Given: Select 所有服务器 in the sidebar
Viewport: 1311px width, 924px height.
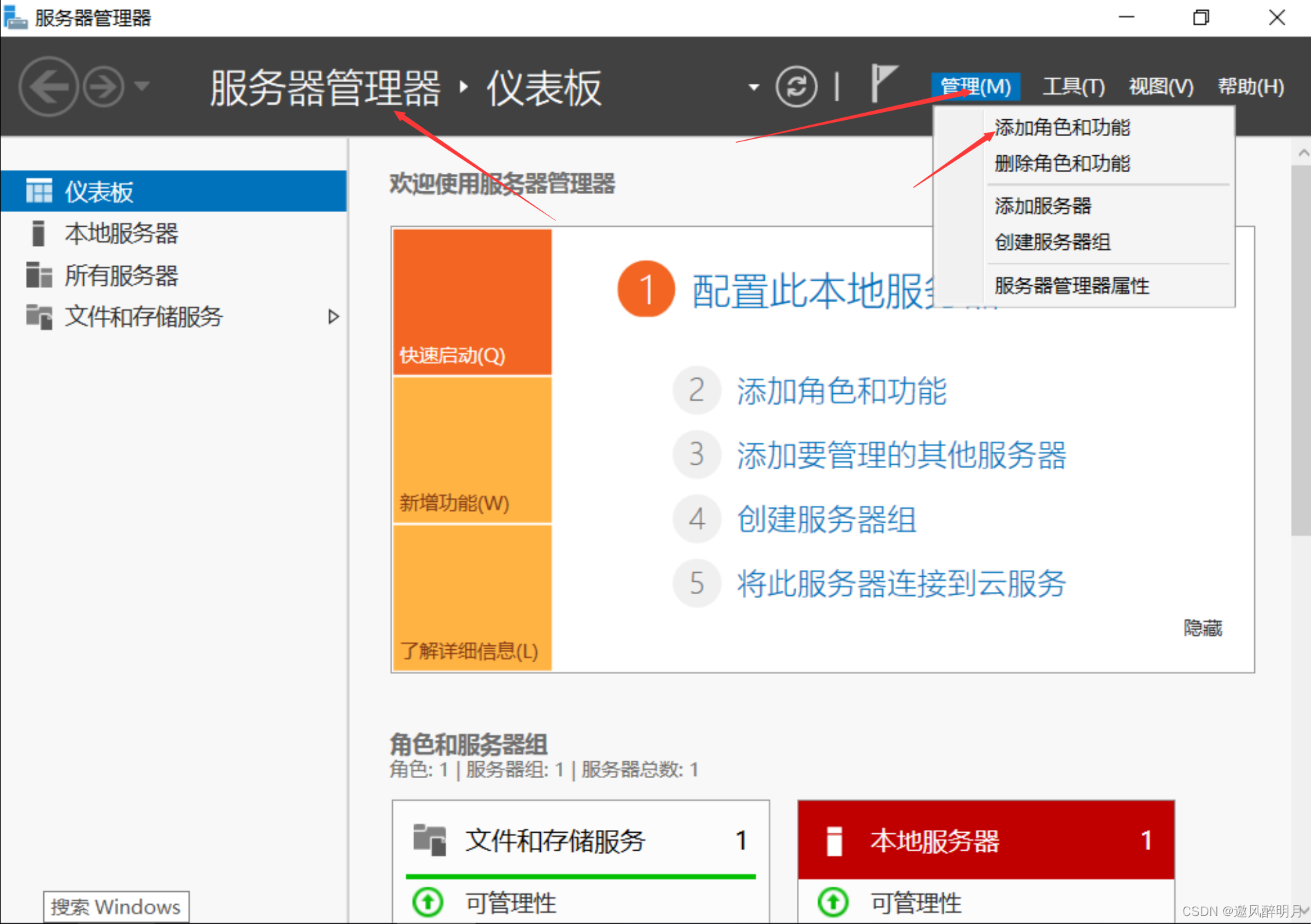Looking at the screenshot, I should (x=173, y=275).
